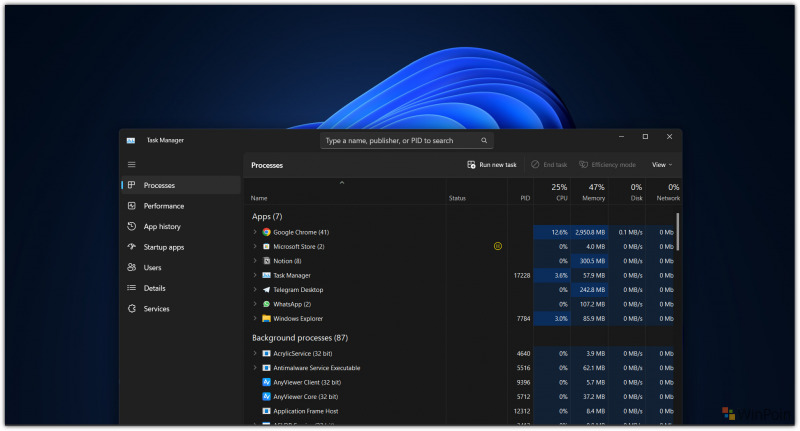Open the Services page
The width and height of the screenshot is (800, 431).
pyautogui.click(x=181, y=309)
